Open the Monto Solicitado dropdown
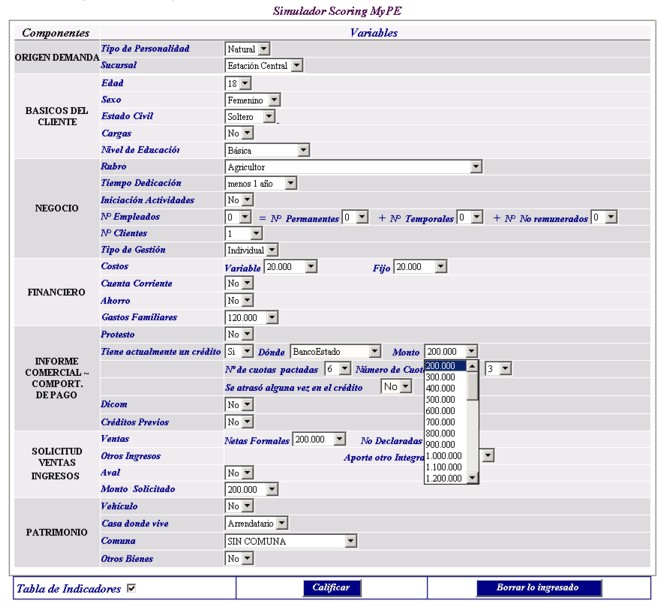Viewport: 663px width, 610px height. [251, 490]
